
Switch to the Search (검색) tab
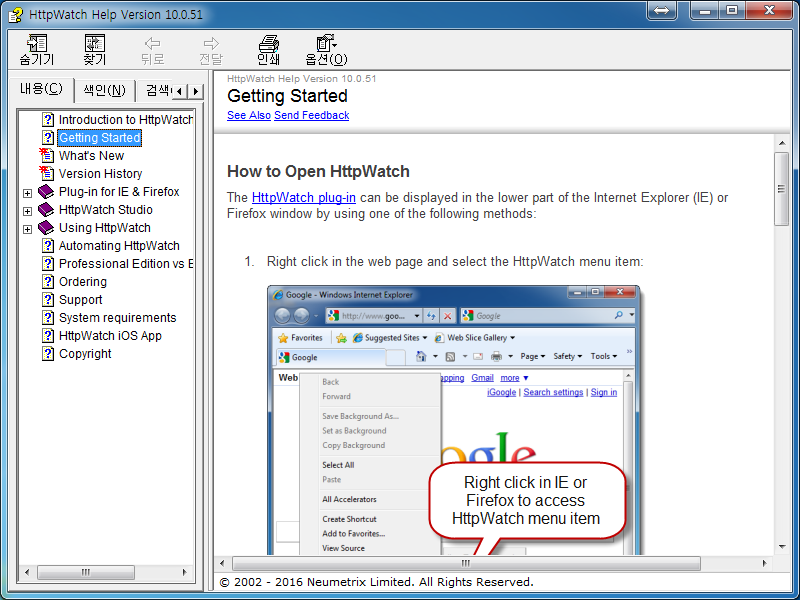155,91
